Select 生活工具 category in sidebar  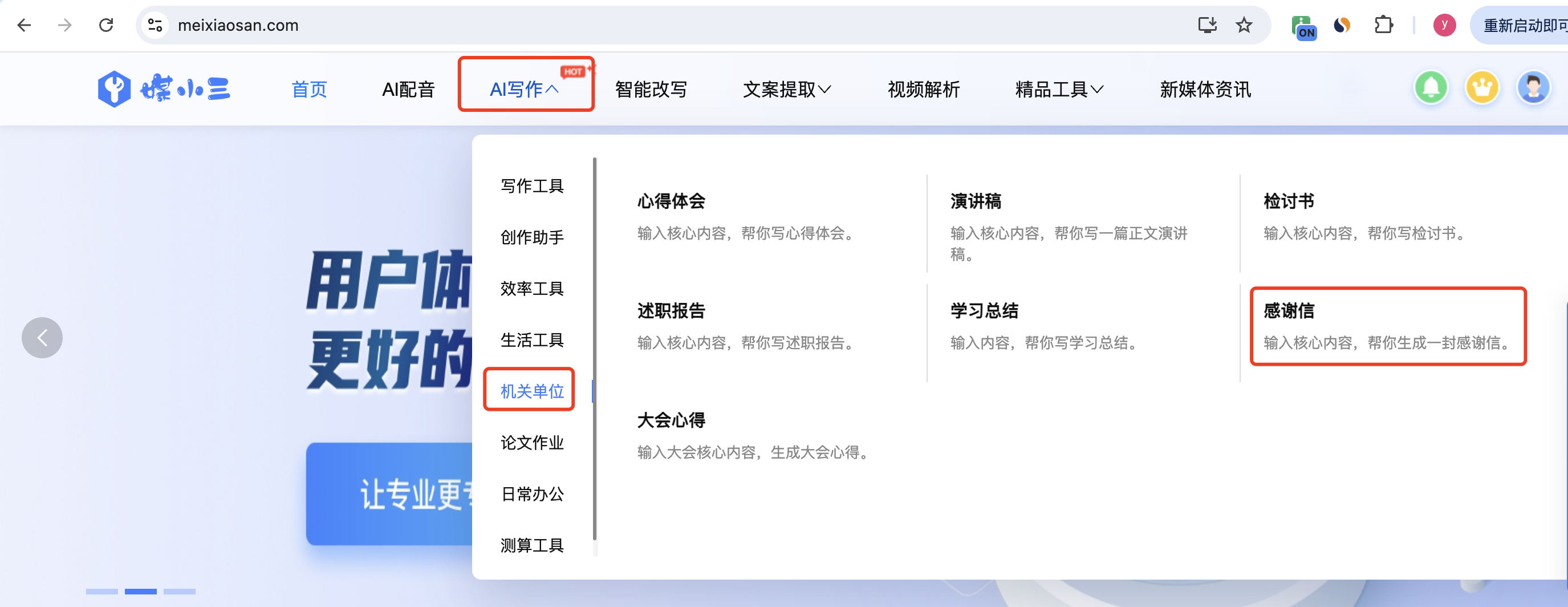coord(532,339)
